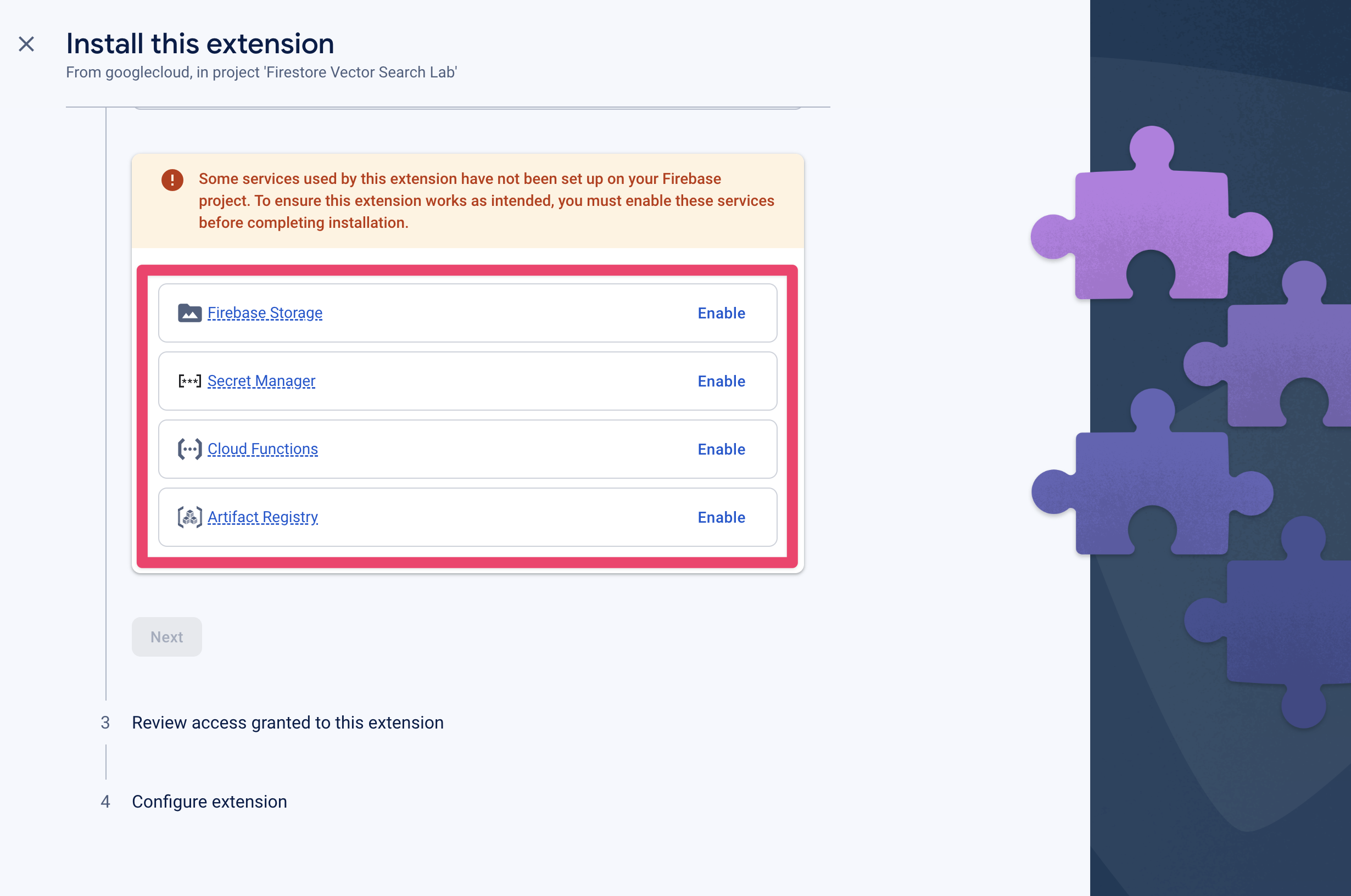Enable Secret Manager service
Image resolution: width=1351 pixels, height=896 pixels.
[722, 381]
